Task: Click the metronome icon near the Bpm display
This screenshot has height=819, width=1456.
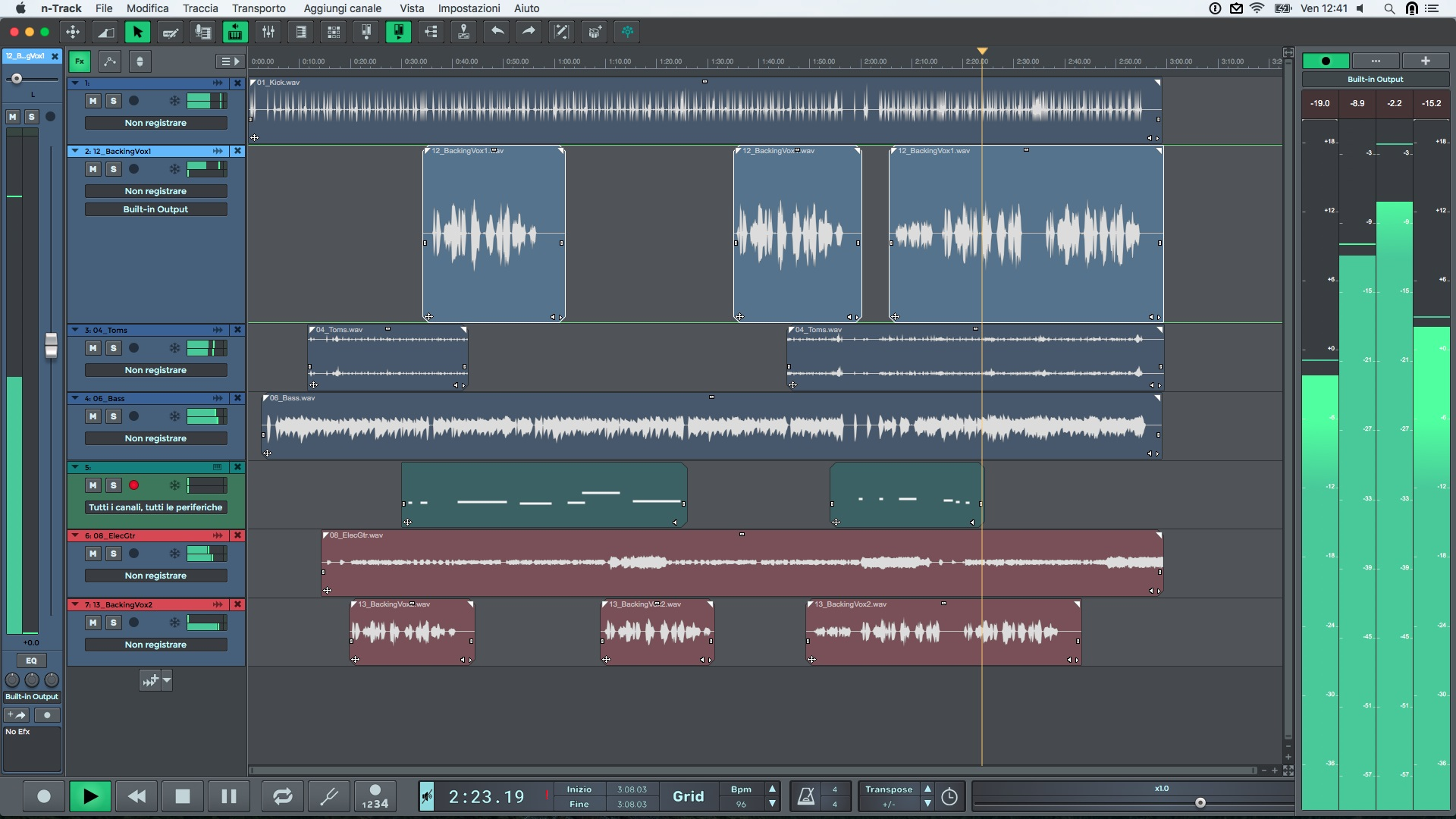Action: (x=806, y=796)
